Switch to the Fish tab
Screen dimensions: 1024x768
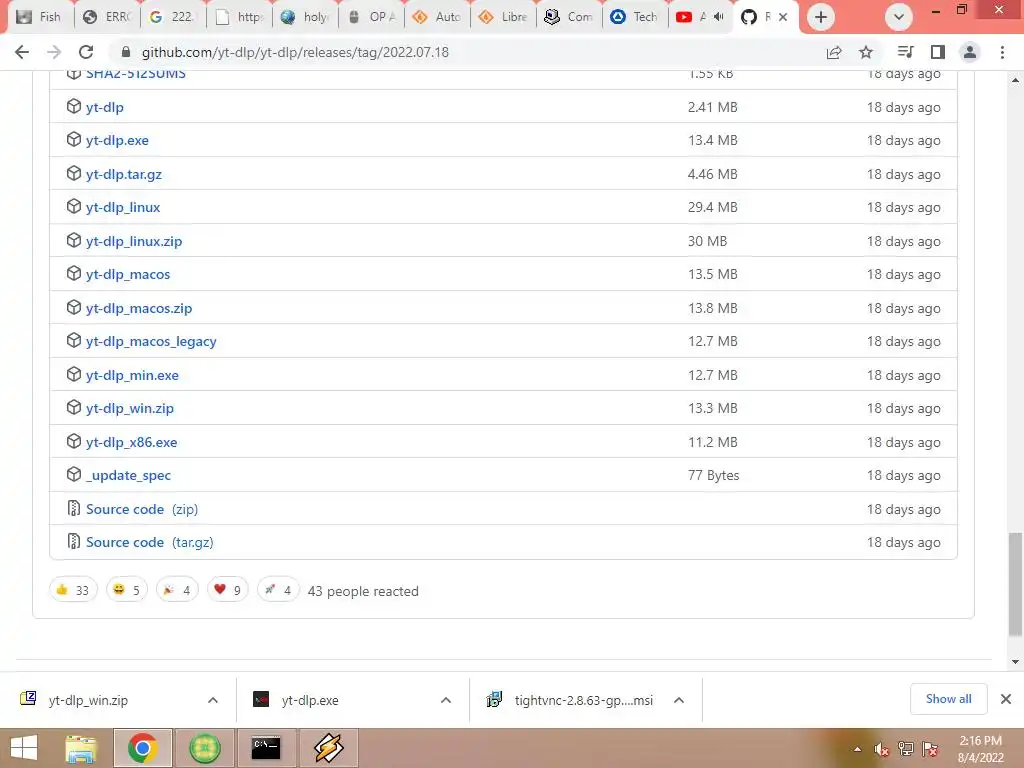39,17
